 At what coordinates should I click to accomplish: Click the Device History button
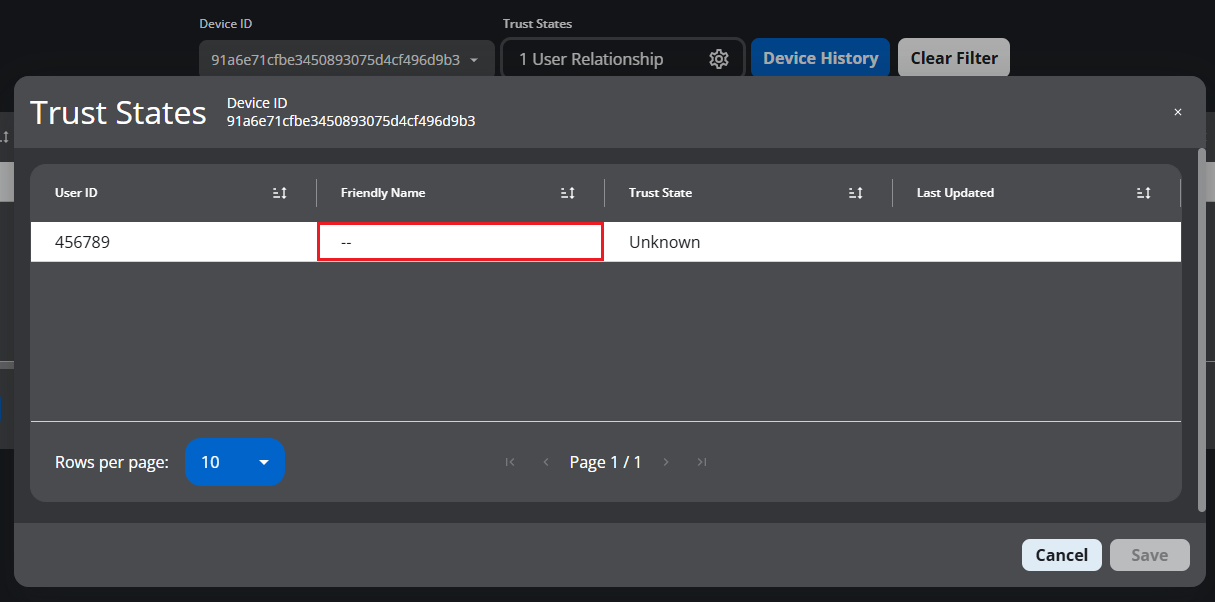click(820, 58)
